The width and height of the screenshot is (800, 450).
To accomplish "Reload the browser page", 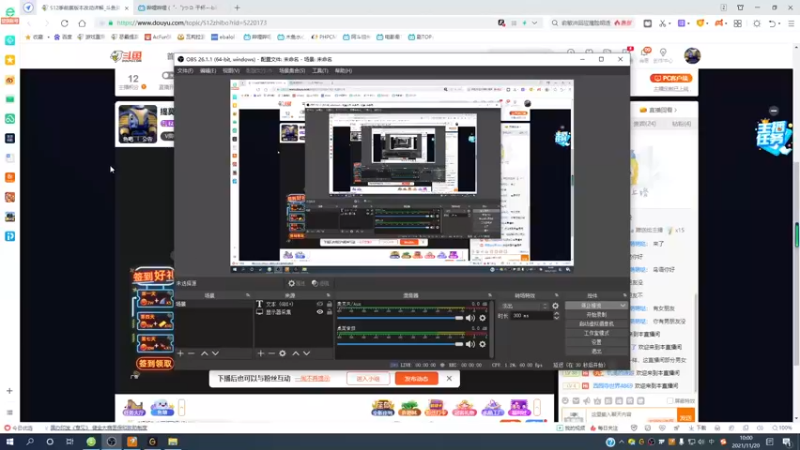I will pos(64,23).
